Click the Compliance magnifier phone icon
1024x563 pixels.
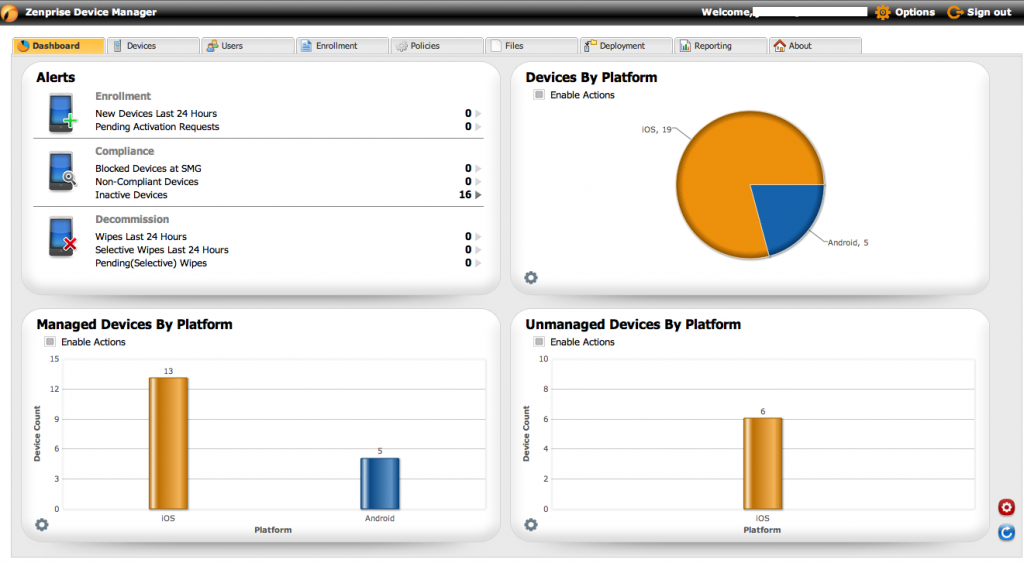tap(62, 171)
